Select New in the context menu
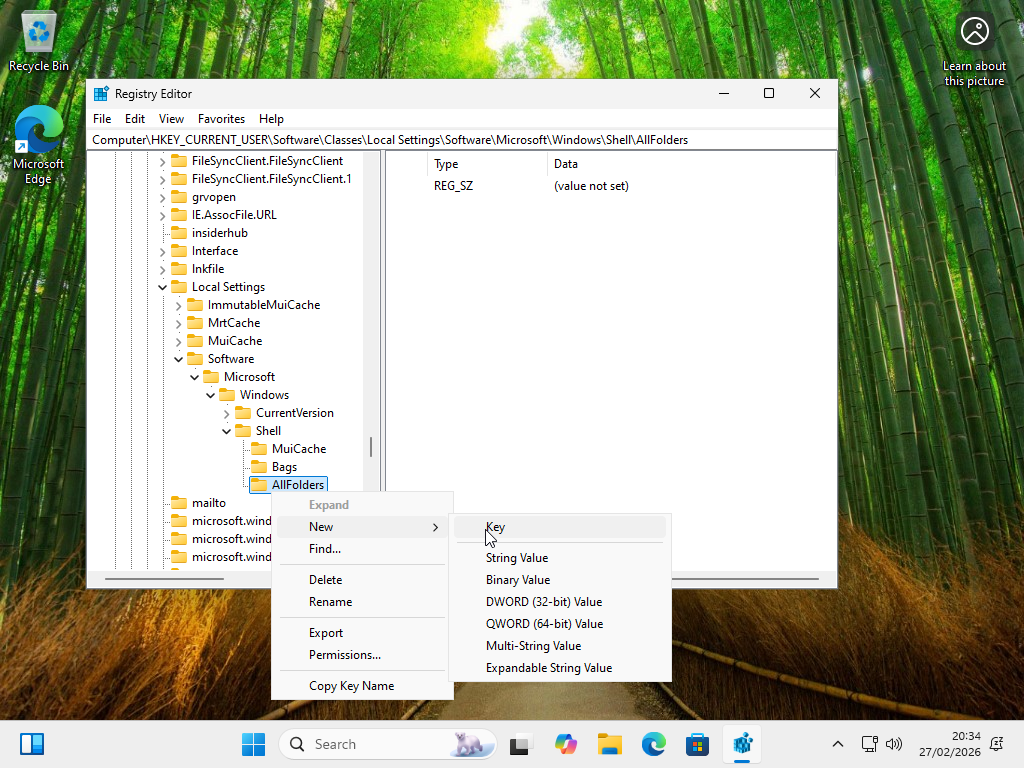 (362, 527)
